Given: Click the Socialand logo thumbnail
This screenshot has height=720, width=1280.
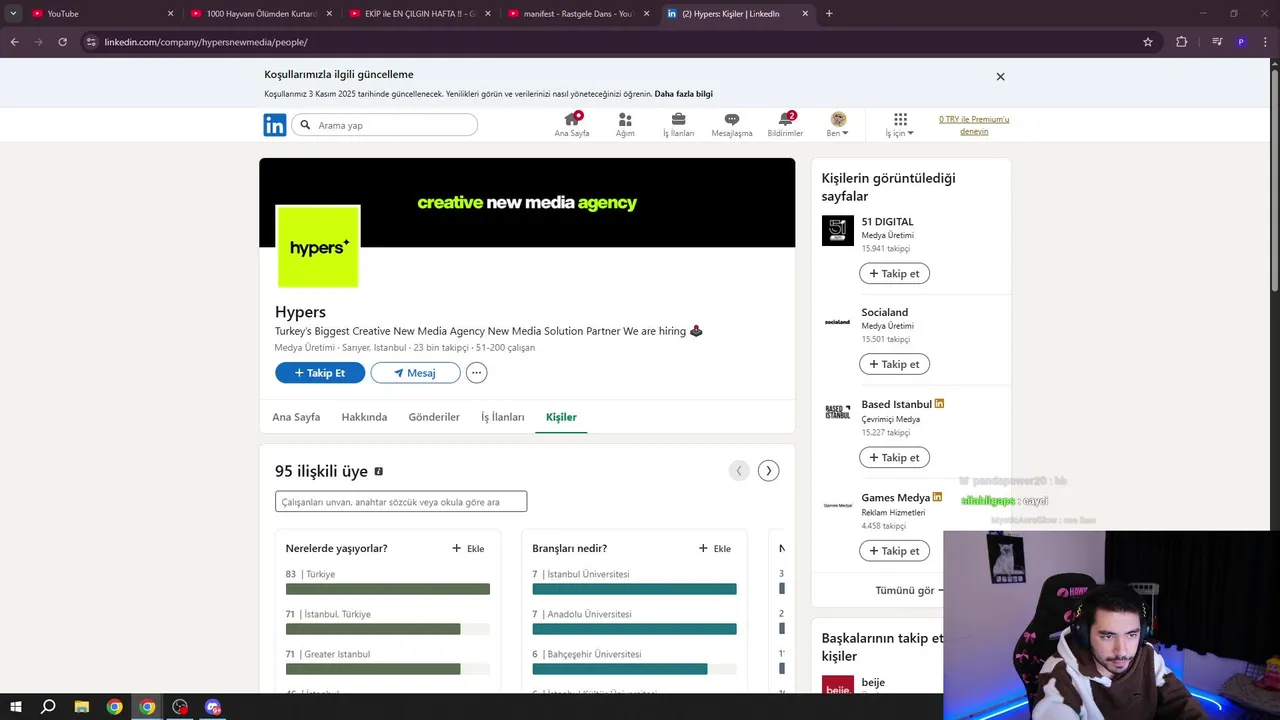Looking at the screenshot, I should click(838, 322).
